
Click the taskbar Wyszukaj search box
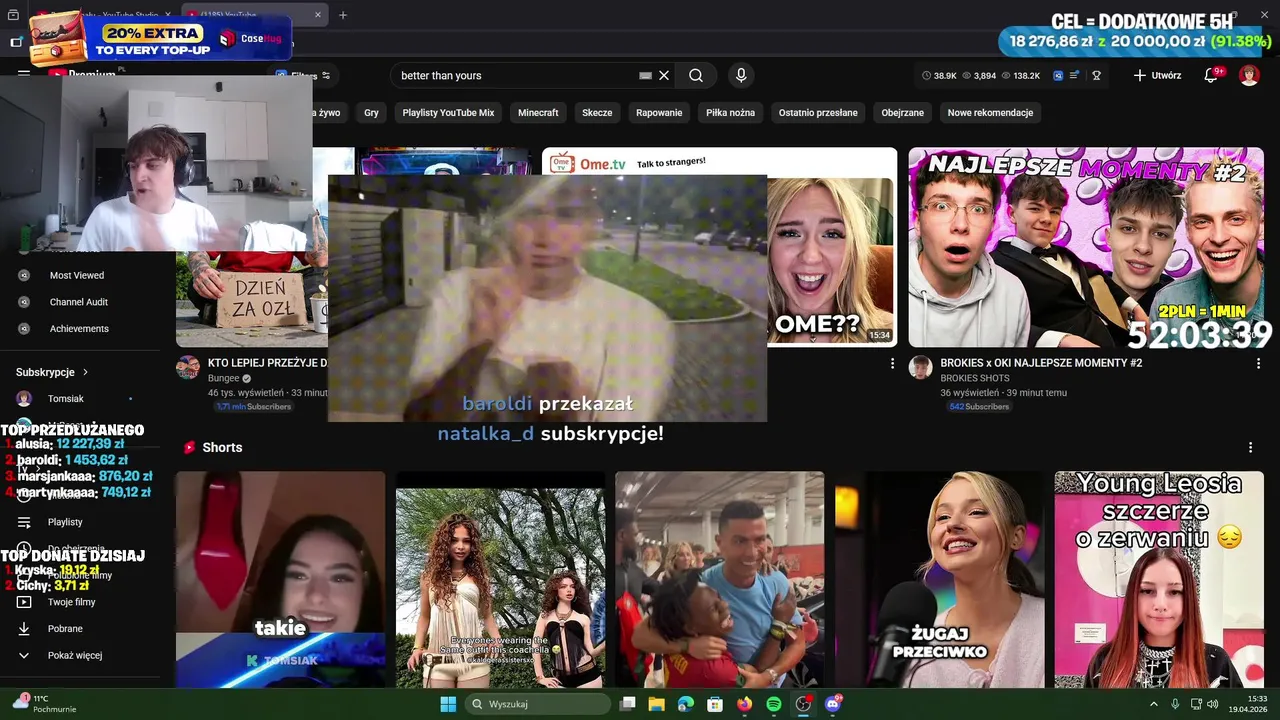538,704
